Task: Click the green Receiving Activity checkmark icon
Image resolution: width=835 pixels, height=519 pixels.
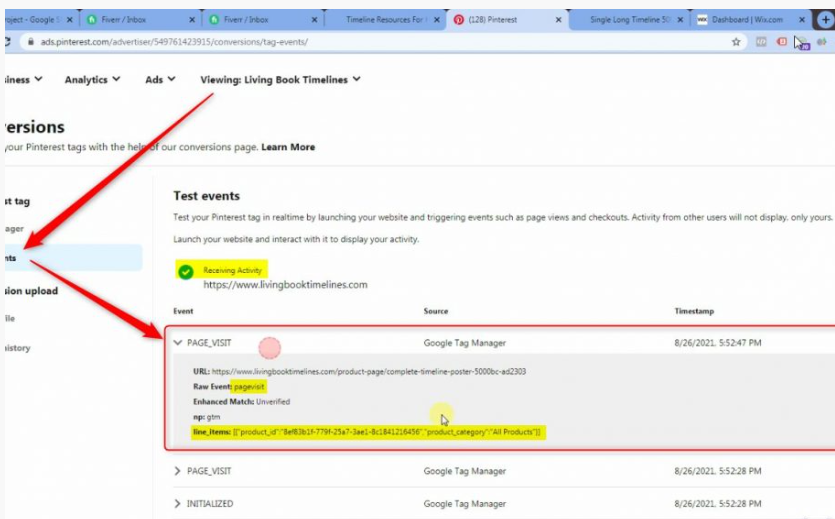Action: [x=186, y=271]
